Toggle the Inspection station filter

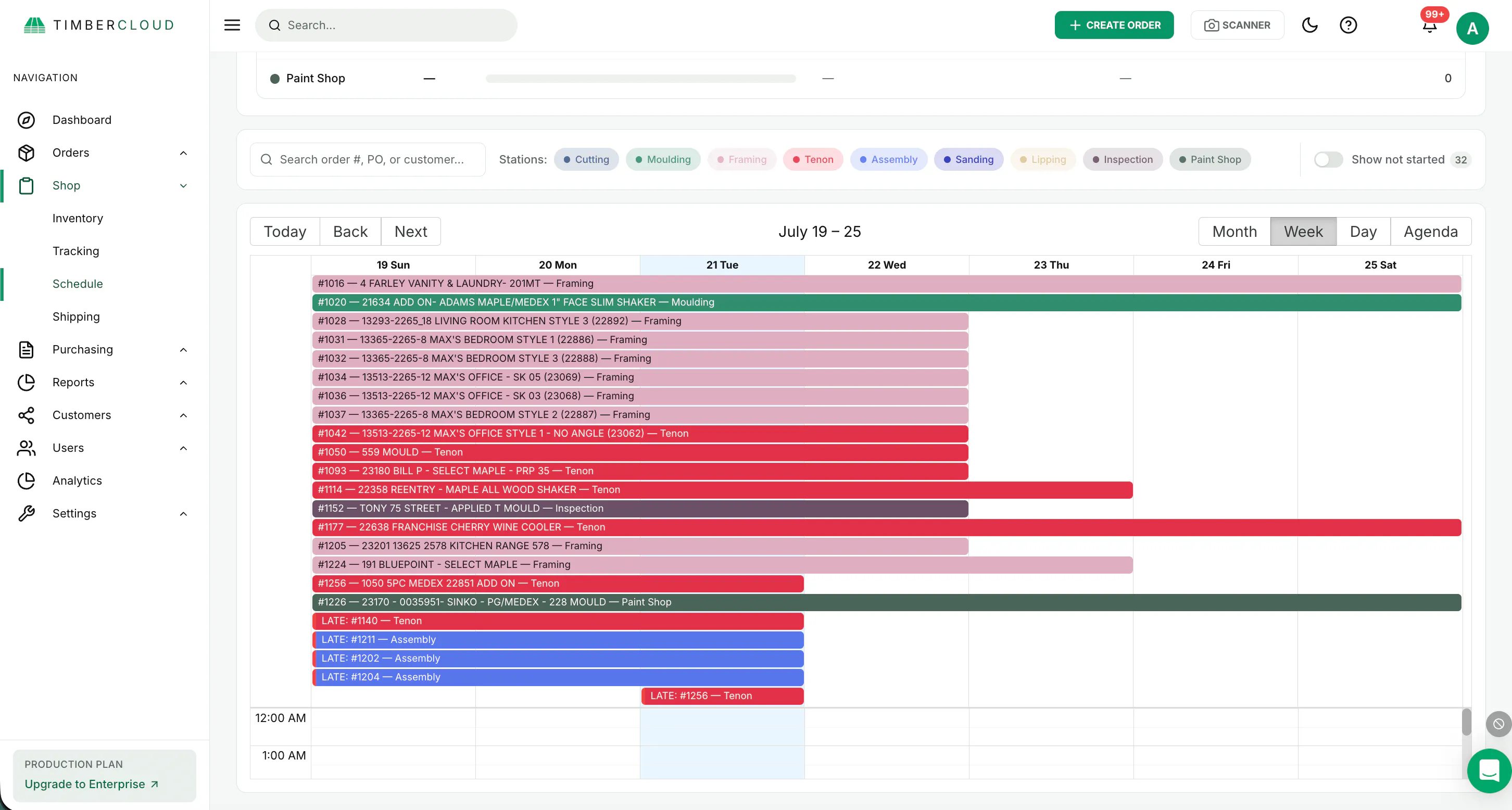click(1122, 159)
